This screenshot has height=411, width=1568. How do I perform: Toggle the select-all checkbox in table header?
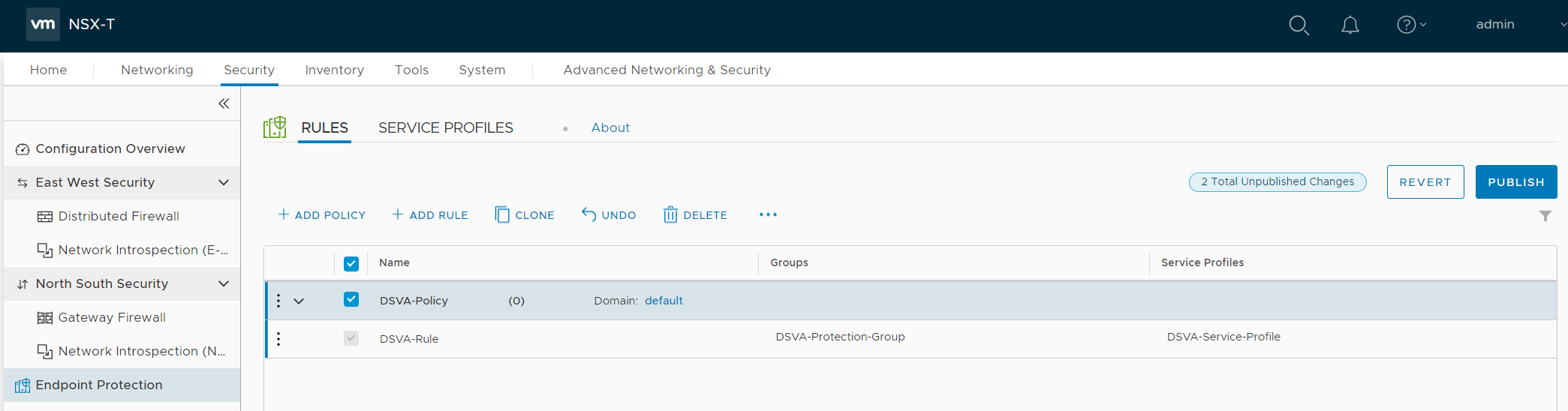351,263
